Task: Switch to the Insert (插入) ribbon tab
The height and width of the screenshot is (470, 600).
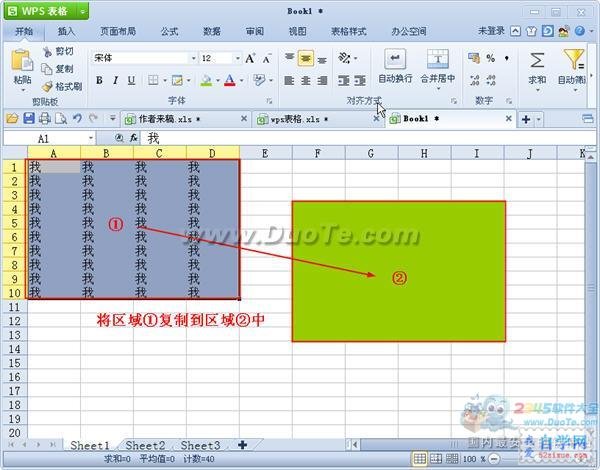Action: [x=66, y=31]
